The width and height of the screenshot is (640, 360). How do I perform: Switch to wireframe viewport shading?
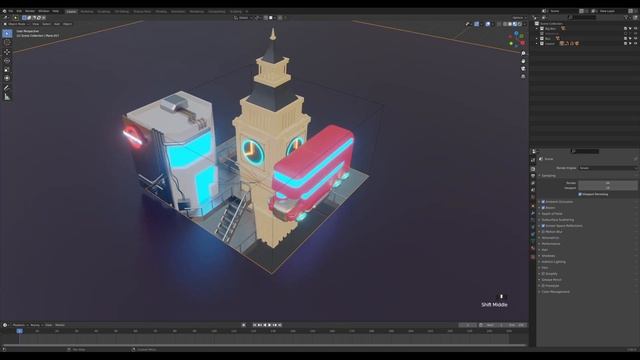505,24
